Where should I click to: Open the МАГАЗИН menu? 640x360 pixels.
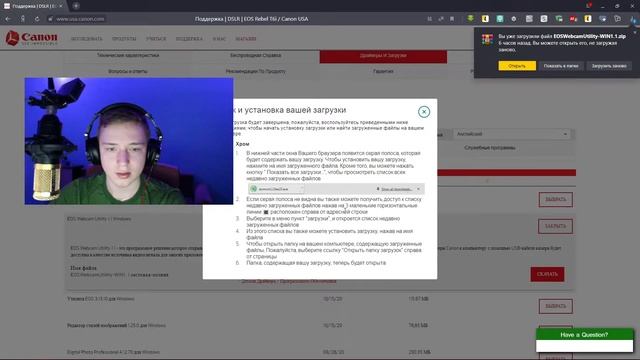246,39
